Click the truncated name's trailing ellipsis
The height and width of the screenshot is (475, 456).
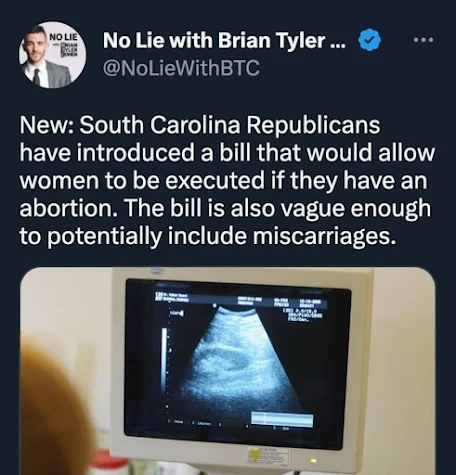338,45
